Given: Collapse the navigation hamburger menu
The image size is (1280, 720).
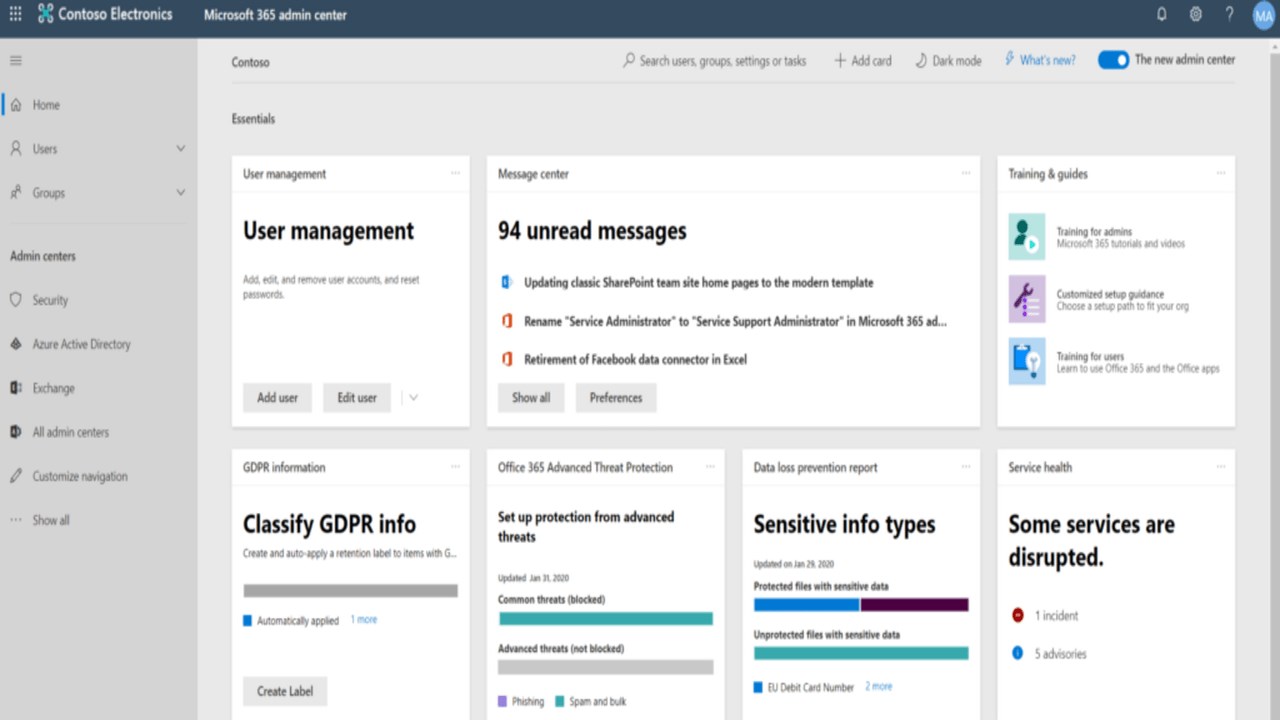Looking at the screenshot, I should tap(16, 61).
